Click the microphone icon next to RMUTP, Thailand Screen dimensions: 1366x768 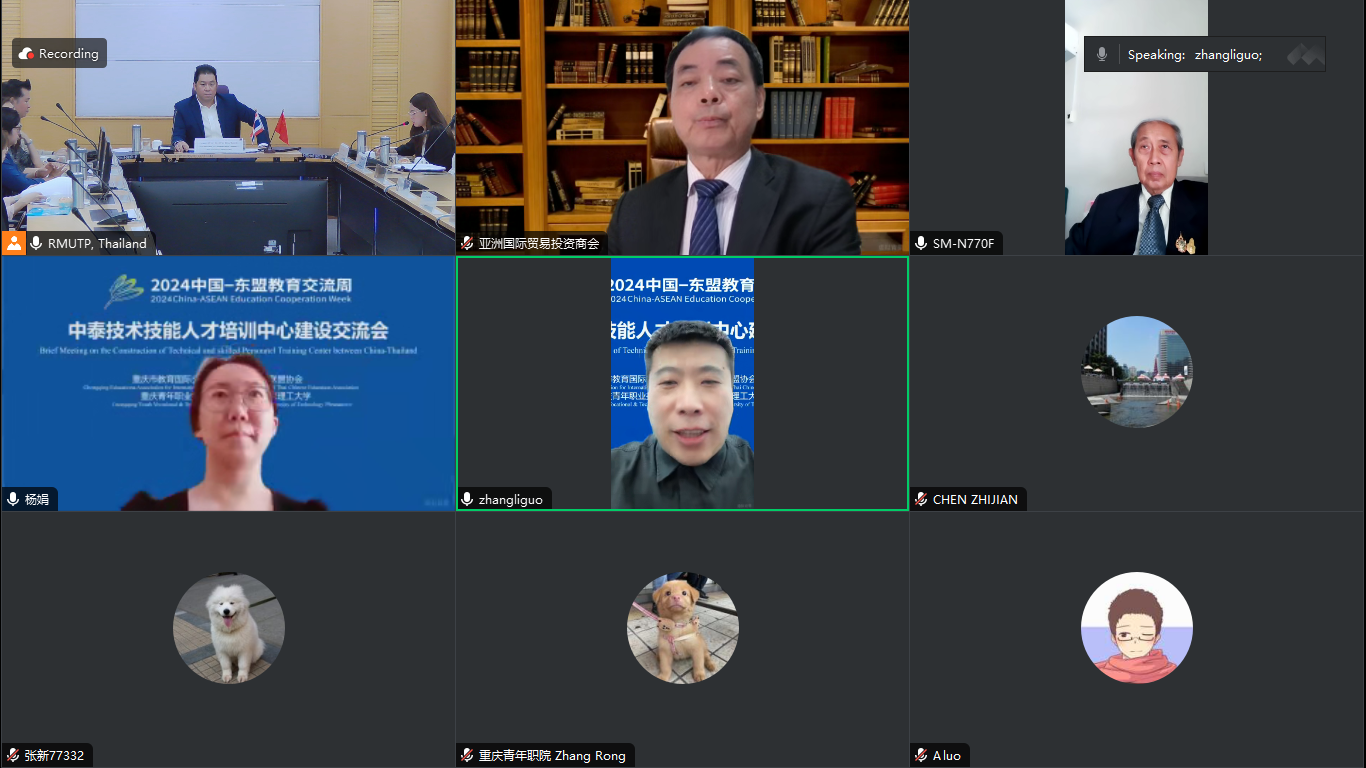pos(36,243)
